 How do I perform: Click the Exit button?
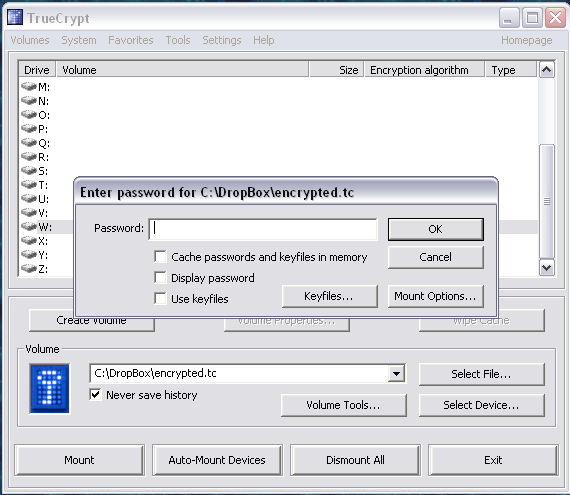tap(493, 460)
